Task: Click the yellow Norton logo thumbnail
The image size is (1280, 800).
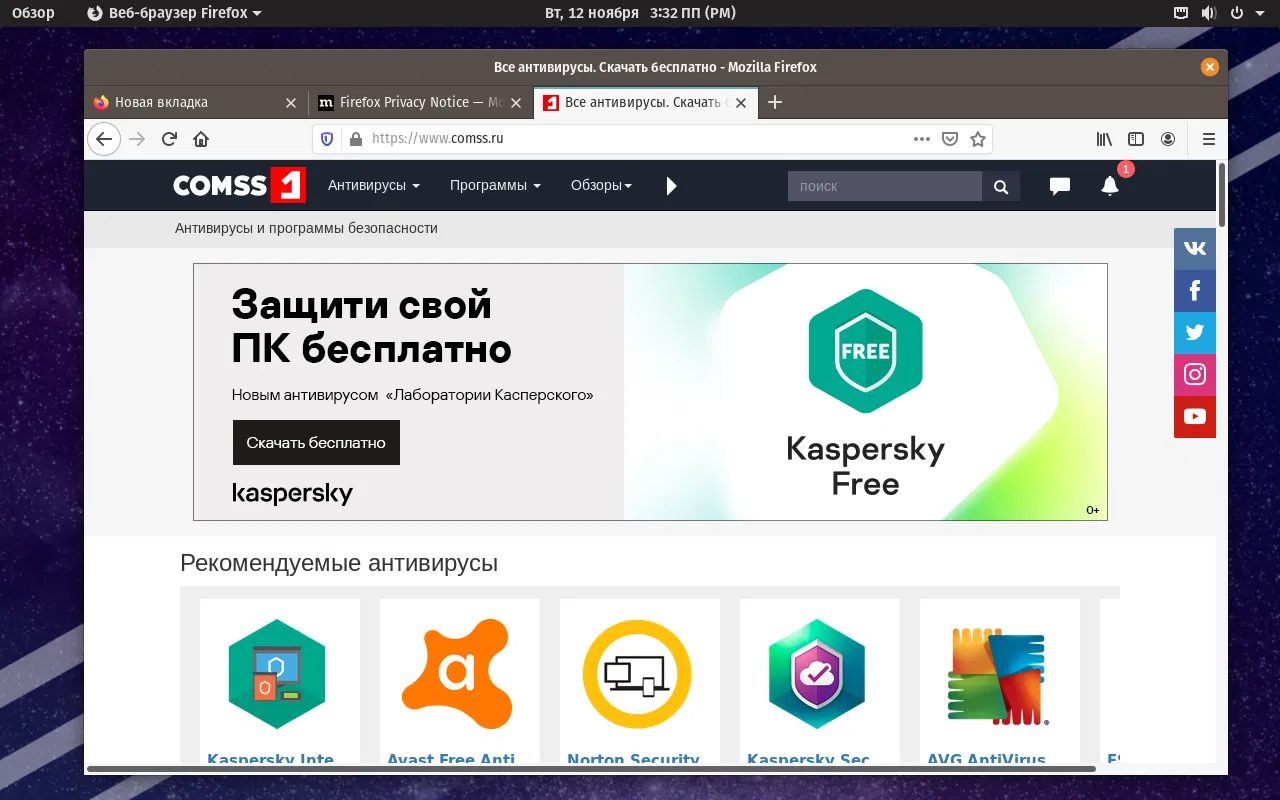Action: point(637,675)
